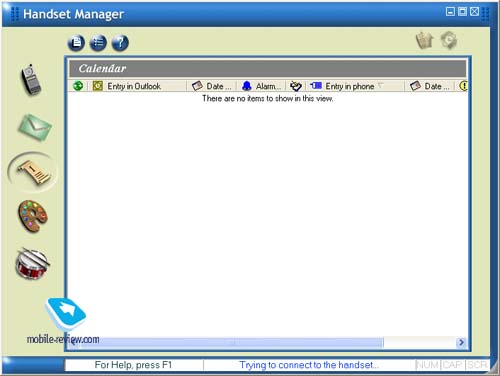Select the calendar scroll icon in sidebar
500x376 pixels.
[x=34, y=172]
